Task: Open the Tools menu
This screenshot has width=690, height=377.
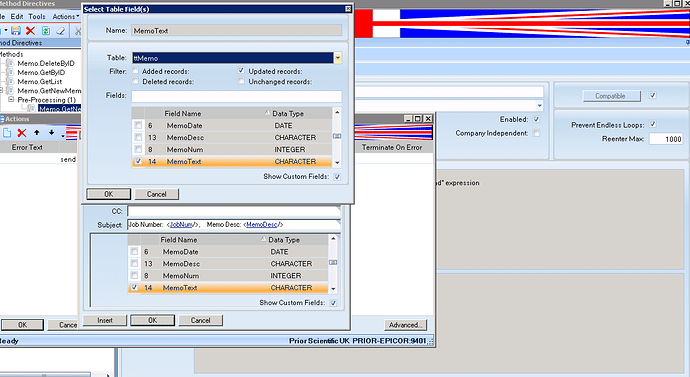Action: (37, 16)
